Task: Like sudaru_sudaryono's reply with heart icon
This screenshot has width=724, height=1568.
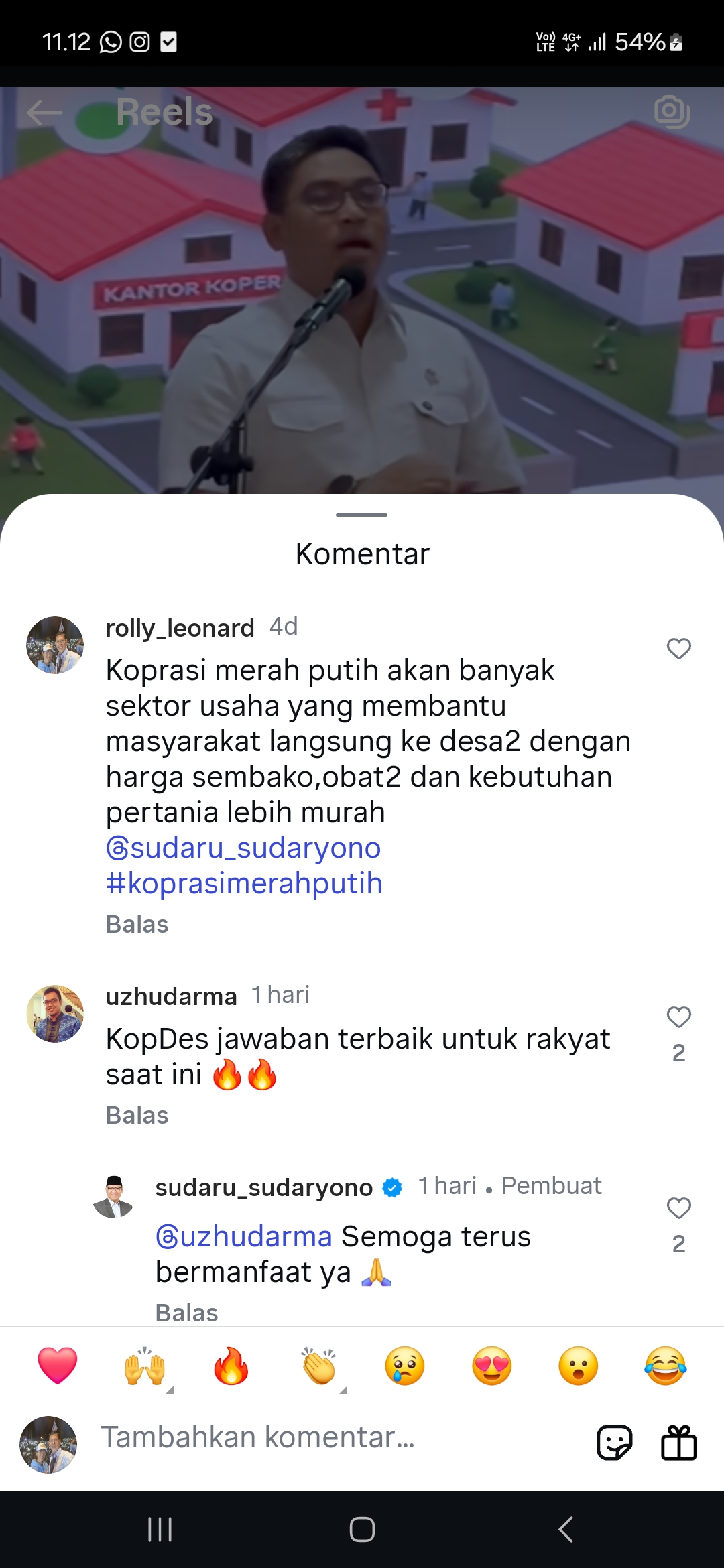Action: tap(678, 1208)
